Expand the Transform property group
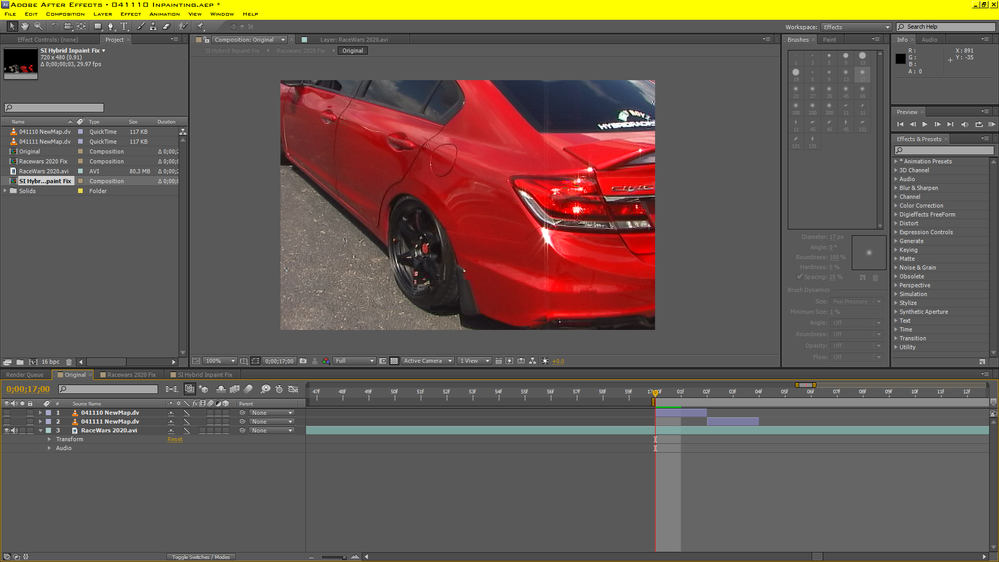Viewport: 999px width, 562px height. click(x=49, y=440)
